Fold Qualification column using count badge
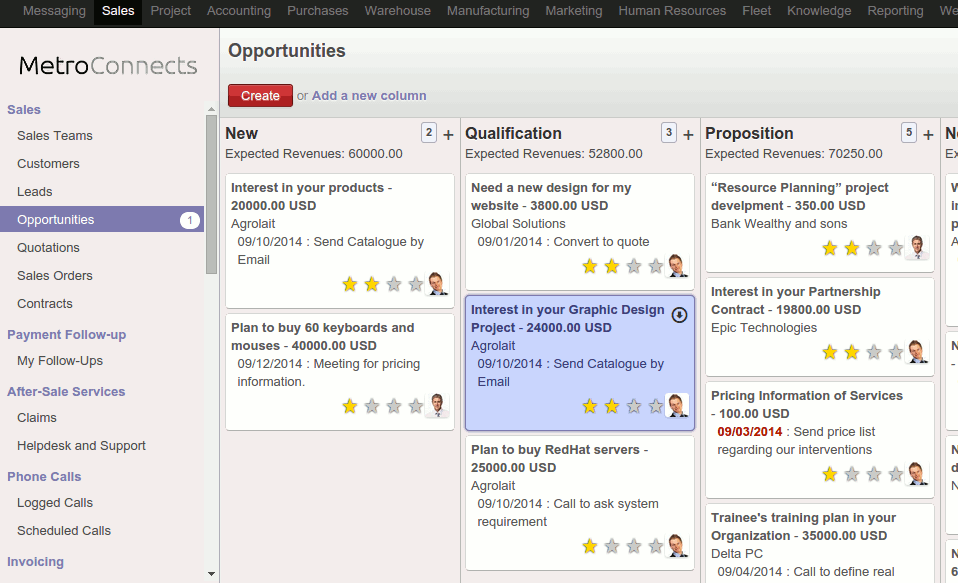This screenshot has height=583, width=958. click(x=669, y=133)
